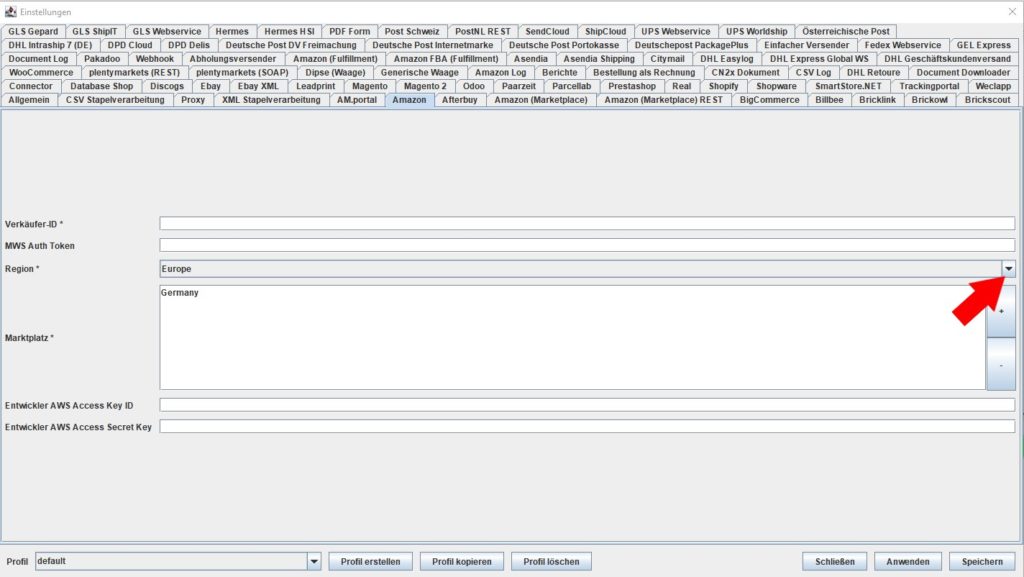Click the Profil kopieren button

click(462, 561)
